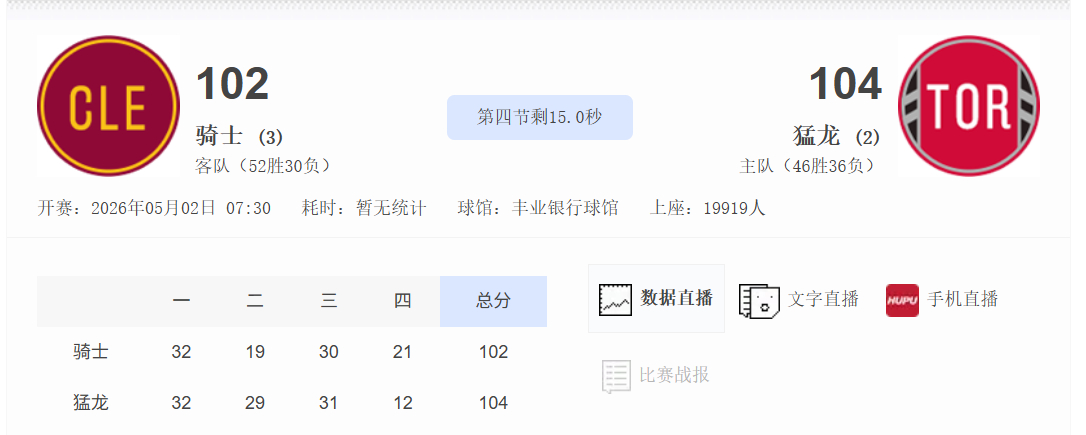Click the Cavaliers score 102 at top
This screenshot has height=435, width=1086.
tap(232, 83)
